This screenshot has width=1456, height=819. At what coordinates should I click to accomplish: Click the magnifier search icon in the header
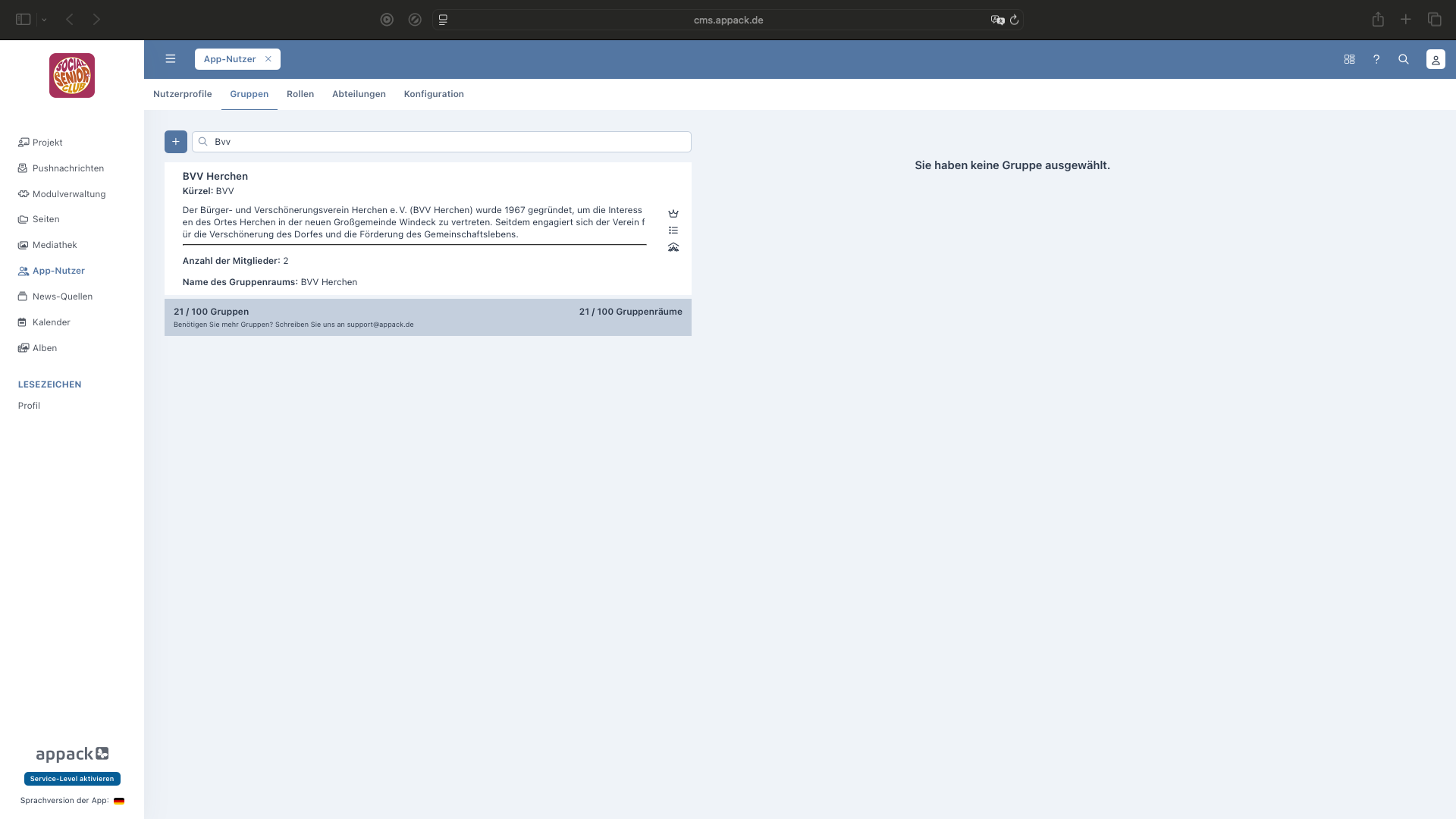pos(1404,59)
